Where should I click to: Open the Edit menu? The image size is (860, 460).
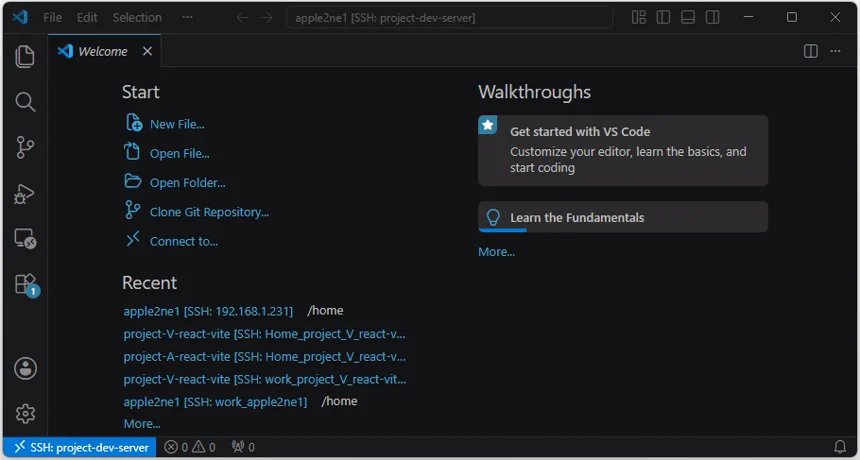click(x=87, y=18)
